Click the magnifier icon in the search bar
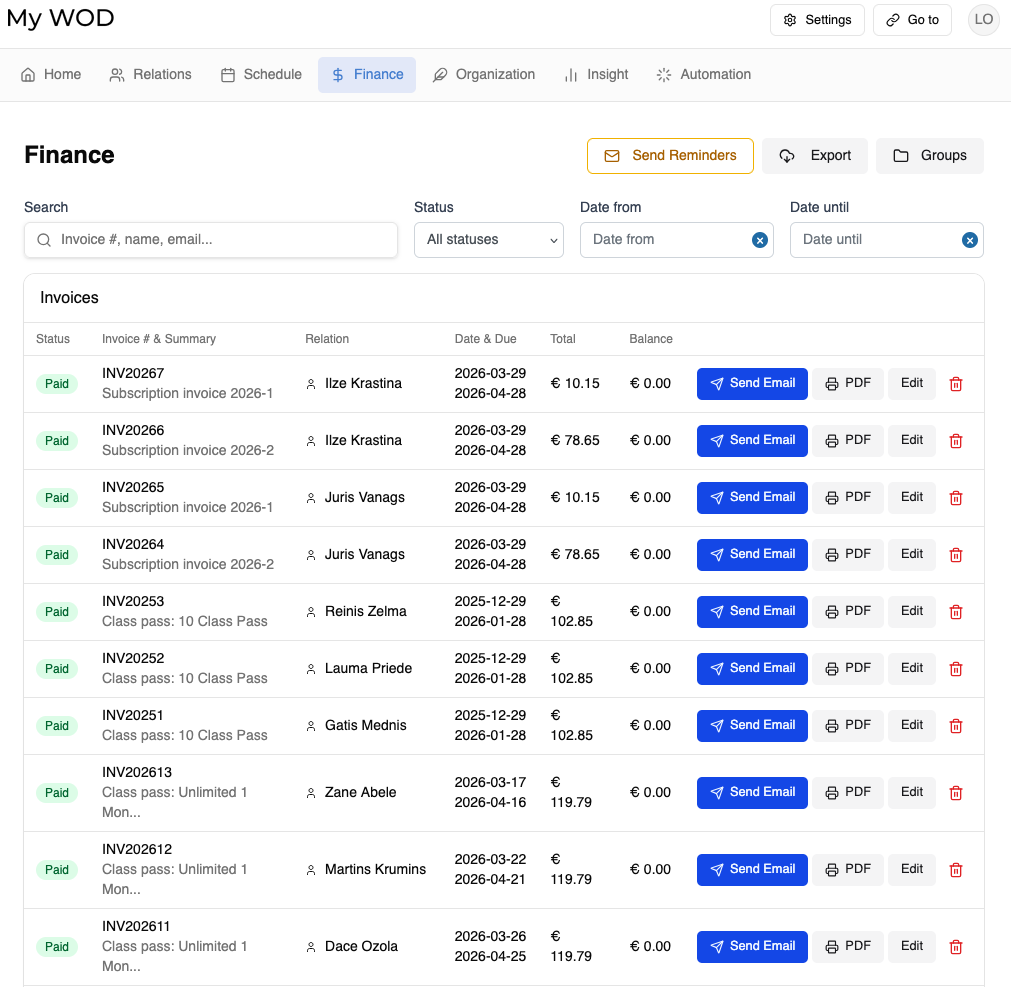 click(44, 240)
